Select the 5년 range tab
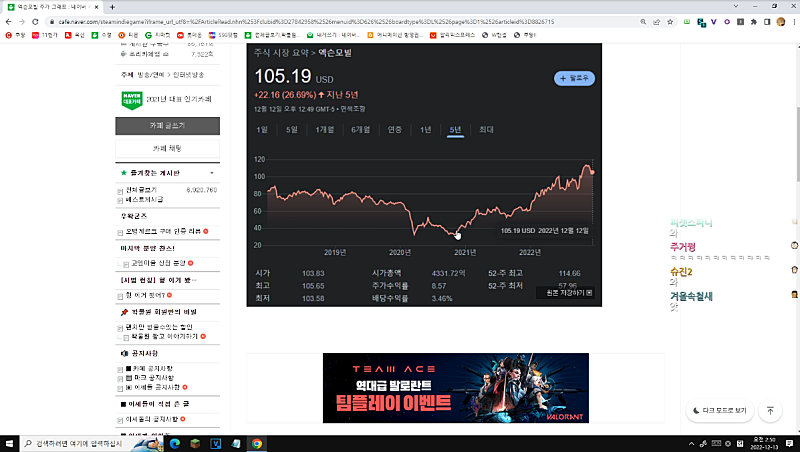 click(x=455, y=130)
